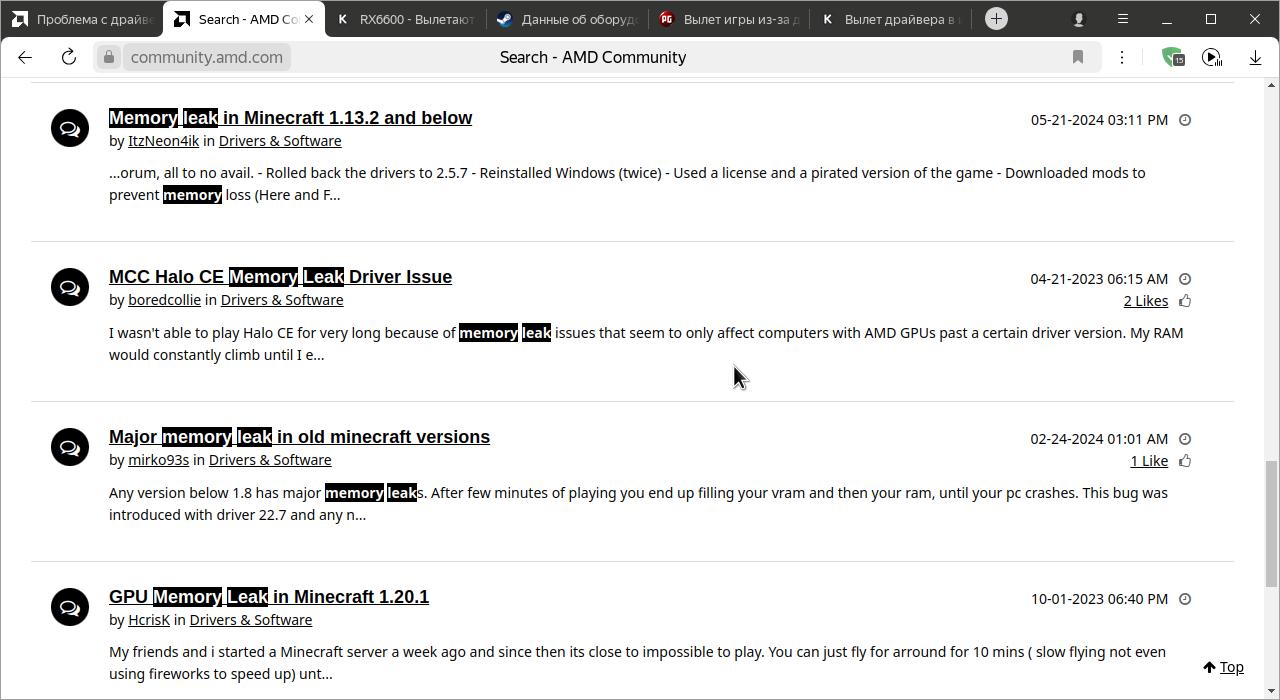Go back using browser back arrow
The height and width of the screenshot is (700, 1280).
25,57
